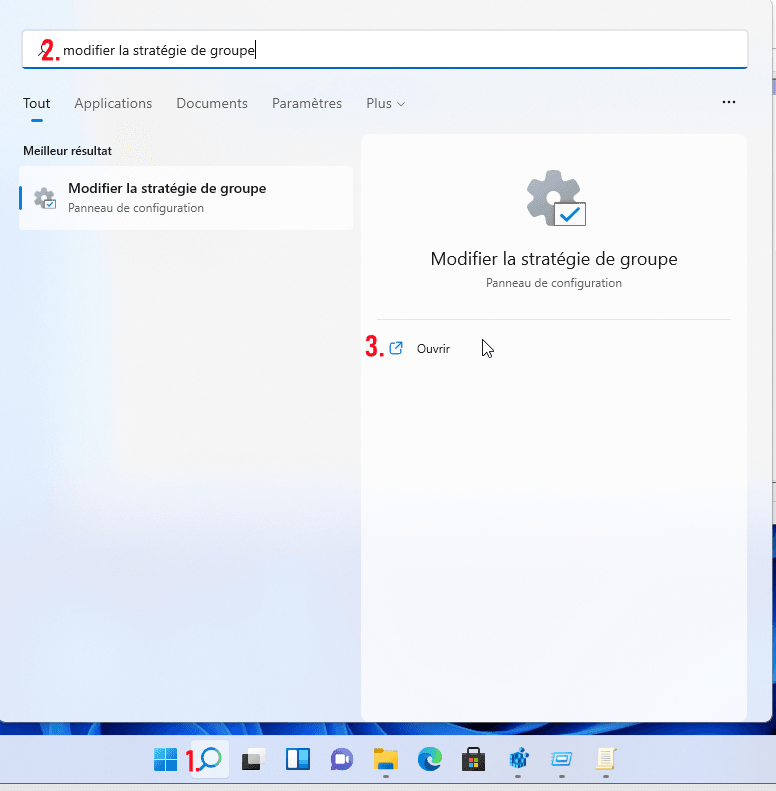Switch to the Paramètres tab

pos(307,103)
